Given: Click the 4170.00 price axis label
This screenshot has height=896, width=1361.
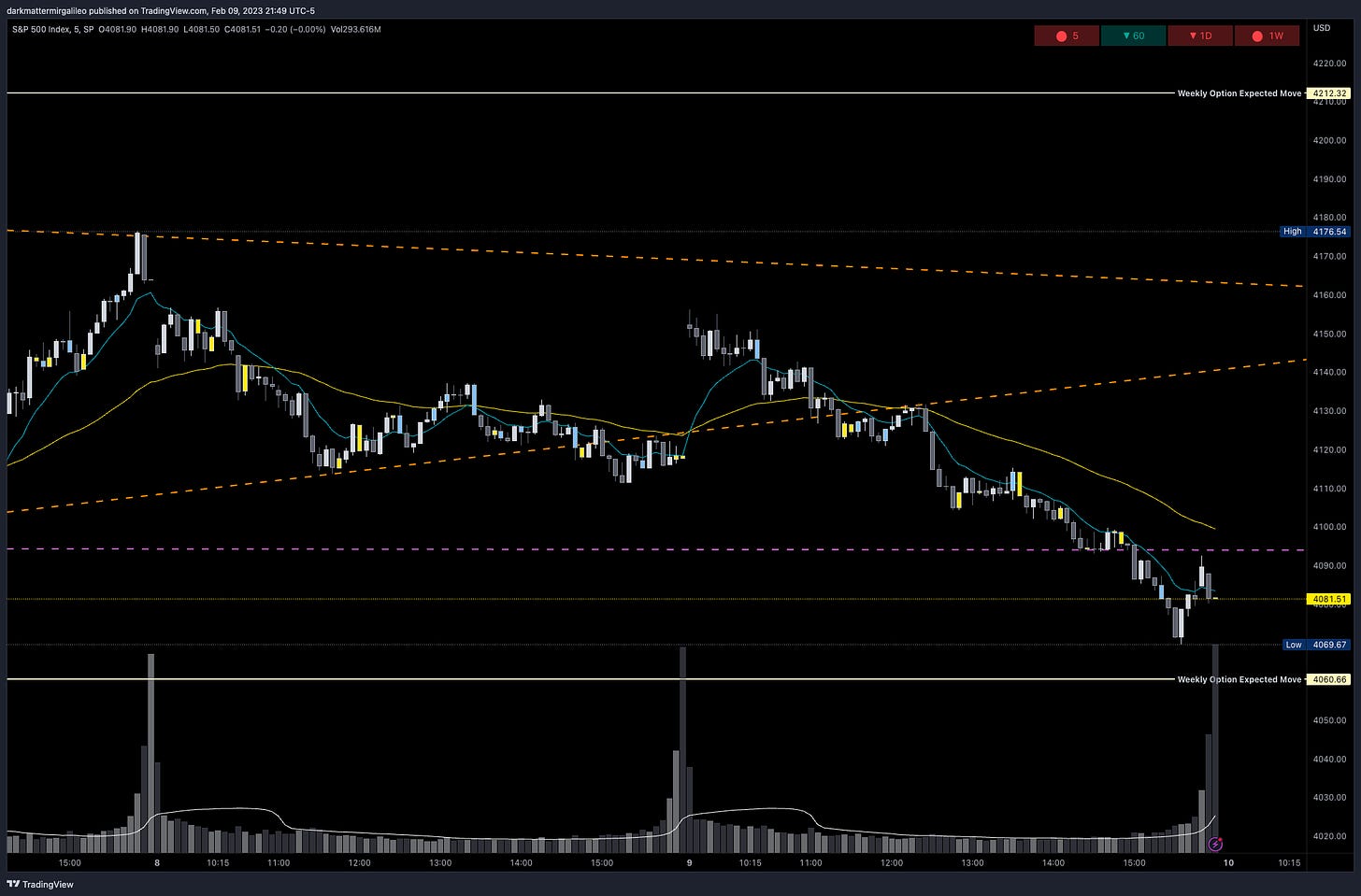Looking at the screenshot, I should (1329, 256).
